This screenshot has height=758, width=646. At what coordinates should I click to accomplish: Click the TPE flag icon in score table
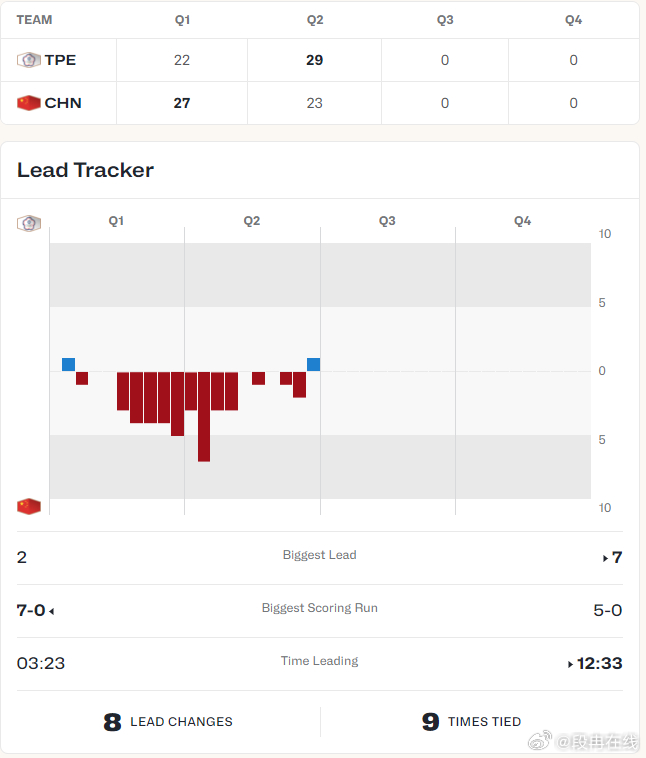tap(28, 60)
